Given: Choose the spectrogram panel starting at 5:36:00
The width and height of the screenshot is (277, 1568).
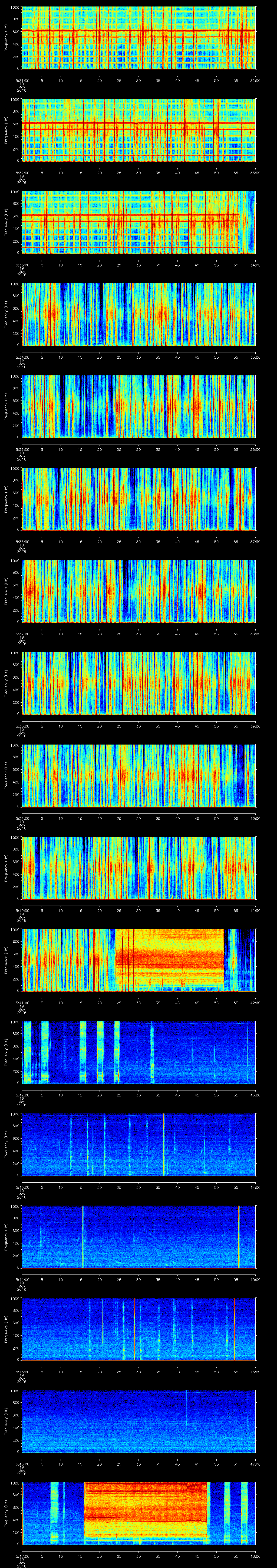Looking at the screenshot, I should tap(138, 499).
